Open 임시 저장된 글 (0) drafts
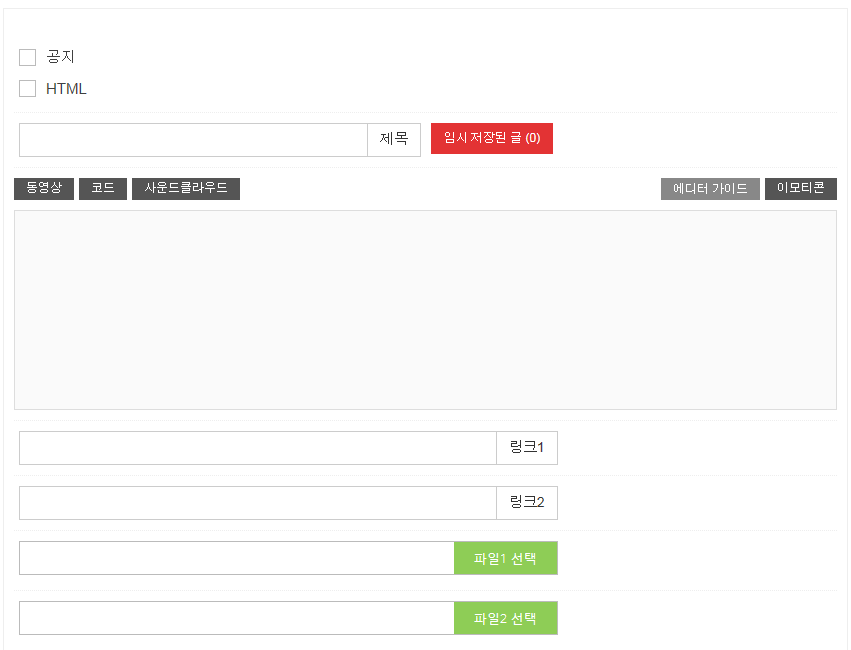This screenshot has width=851, height=650. point(491,139)
